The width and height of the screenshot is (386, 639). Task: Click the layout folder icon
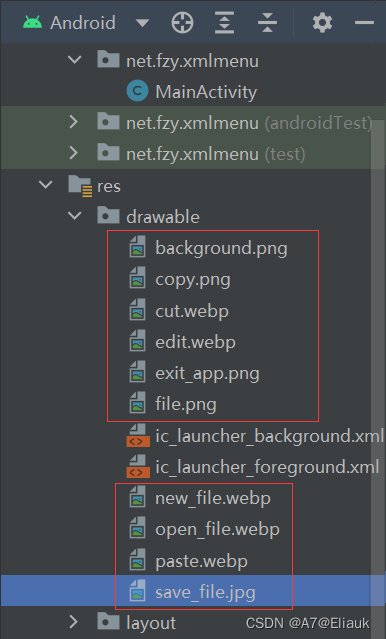108,621
